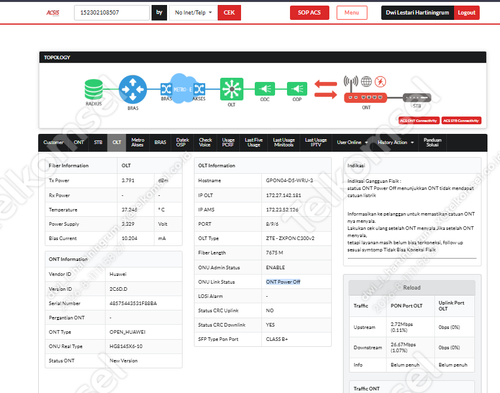The image size is (500, 393).
Task: Click the Reload traffic button
Action: tap(412, 288)
